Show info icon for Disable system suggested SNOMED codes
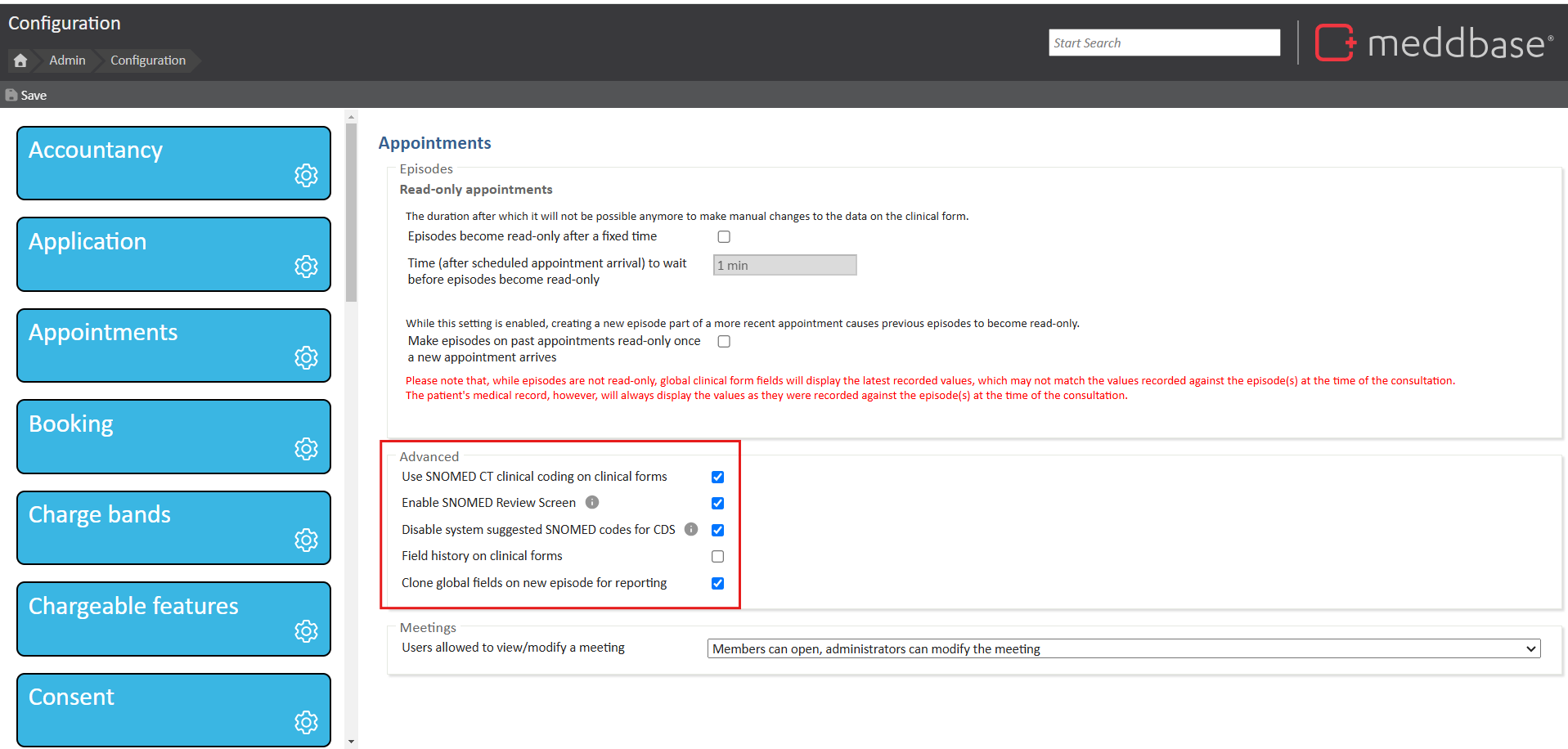 pyautogui.click(x=691, y=529)
